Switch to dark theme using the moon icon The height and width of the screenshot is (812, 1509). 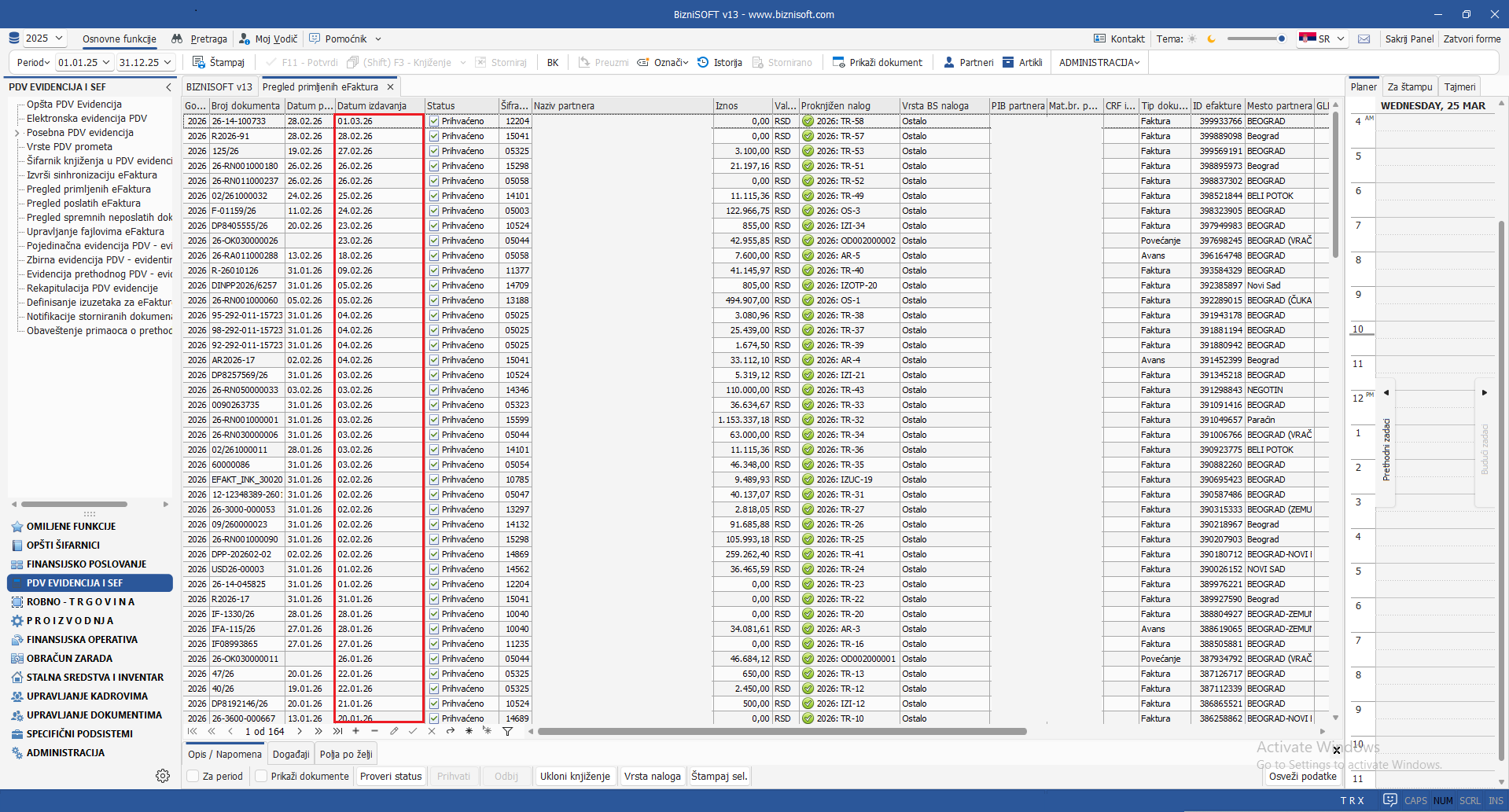pos(1211,39)
